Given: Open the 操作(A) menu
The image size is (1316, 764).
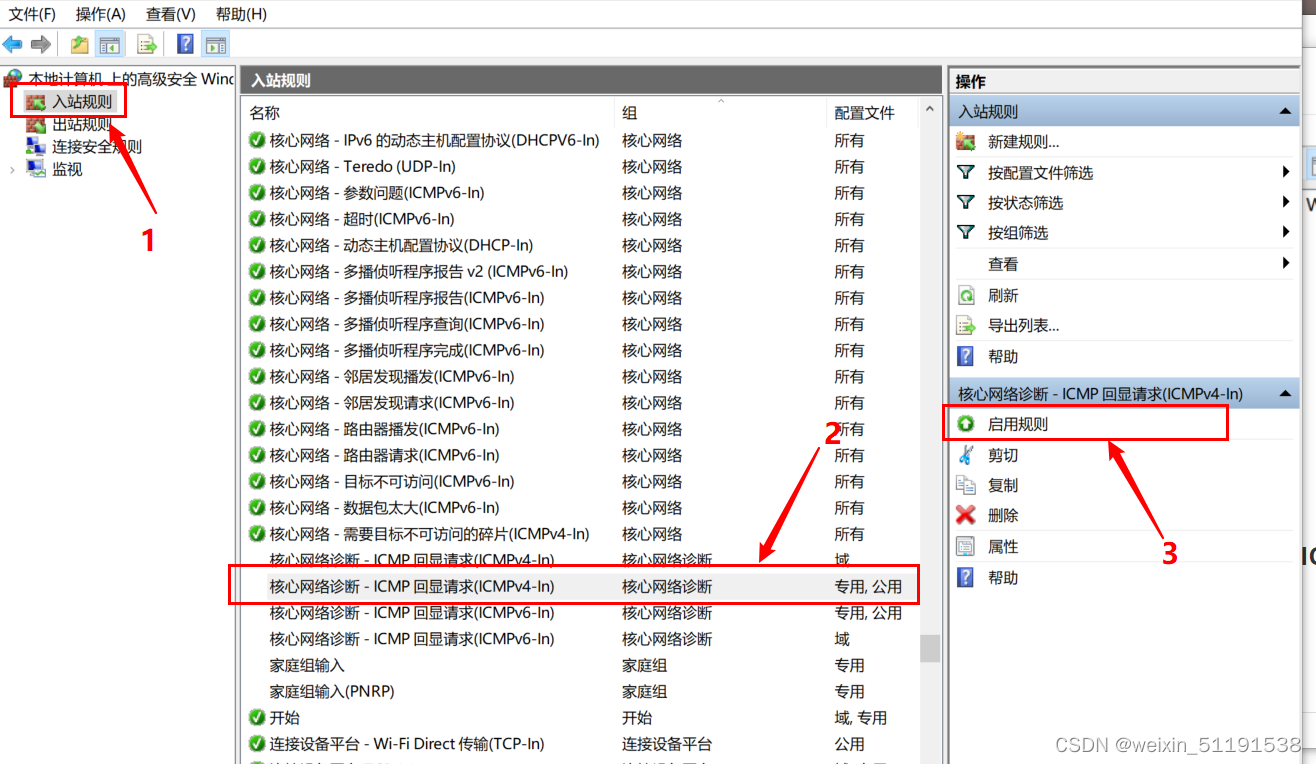Looking at the screenshot, I should [x=101, y=14].
